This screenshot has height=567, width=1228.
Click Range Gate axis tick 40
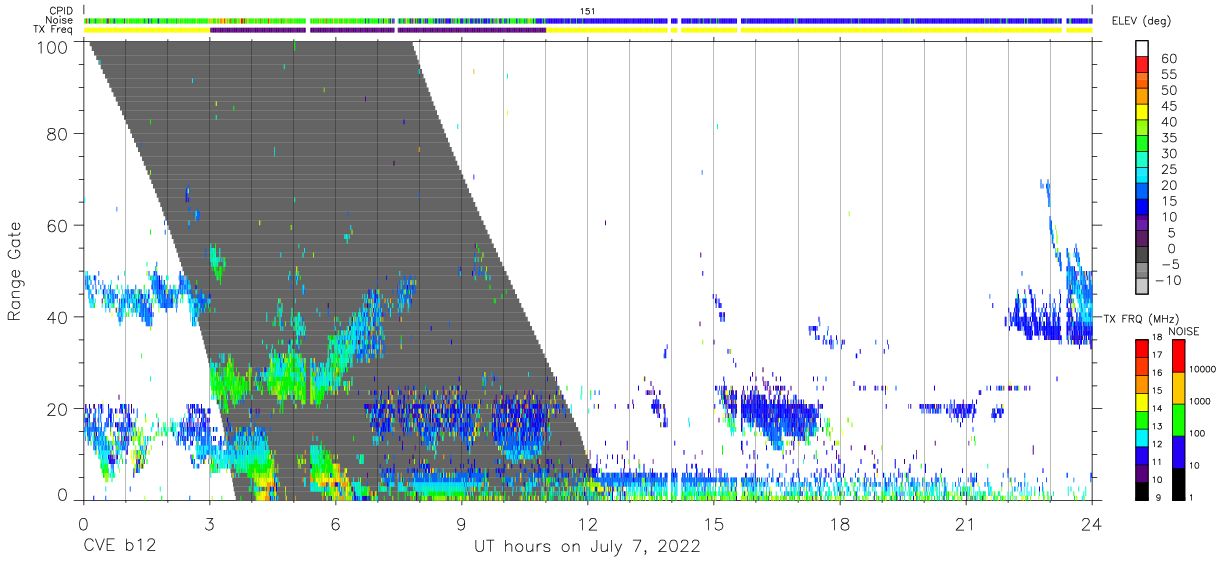click(57, 317)
